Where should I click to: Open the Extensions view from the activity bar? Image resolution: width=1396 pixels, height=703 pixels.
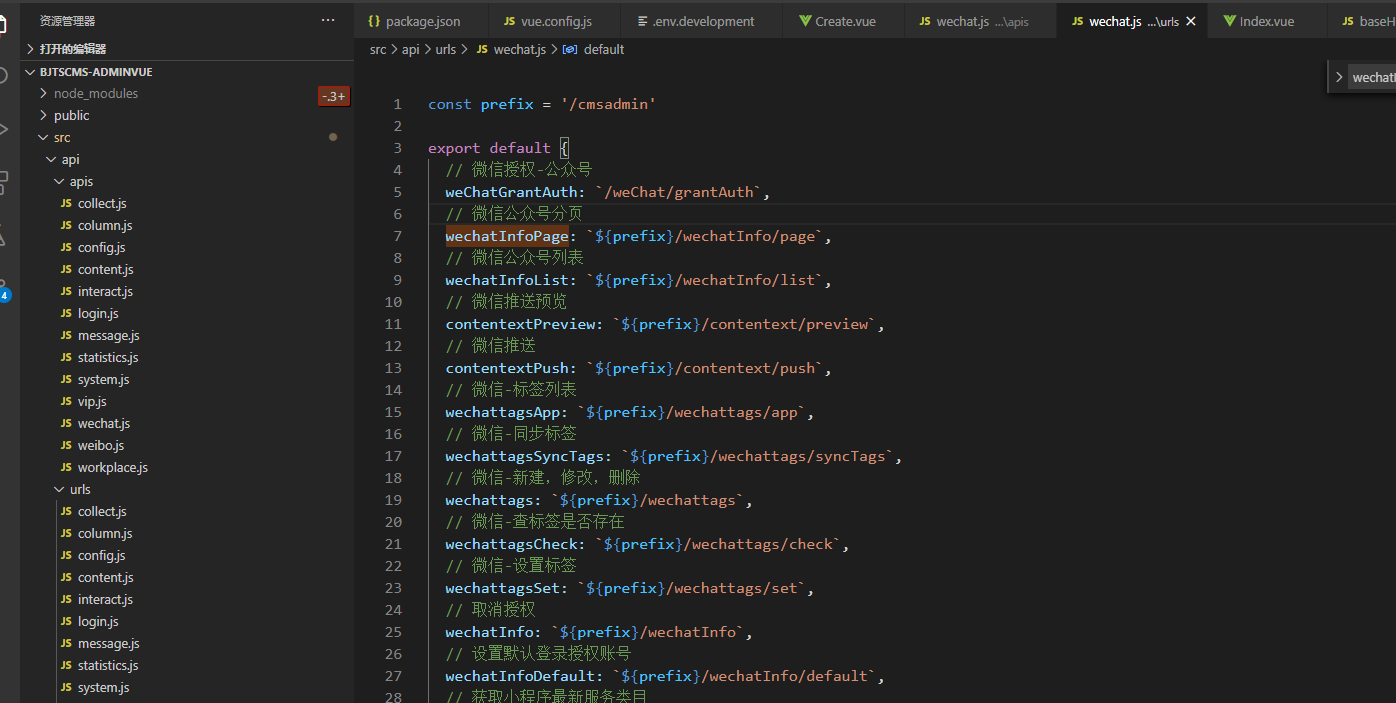(x=4, y=183)
